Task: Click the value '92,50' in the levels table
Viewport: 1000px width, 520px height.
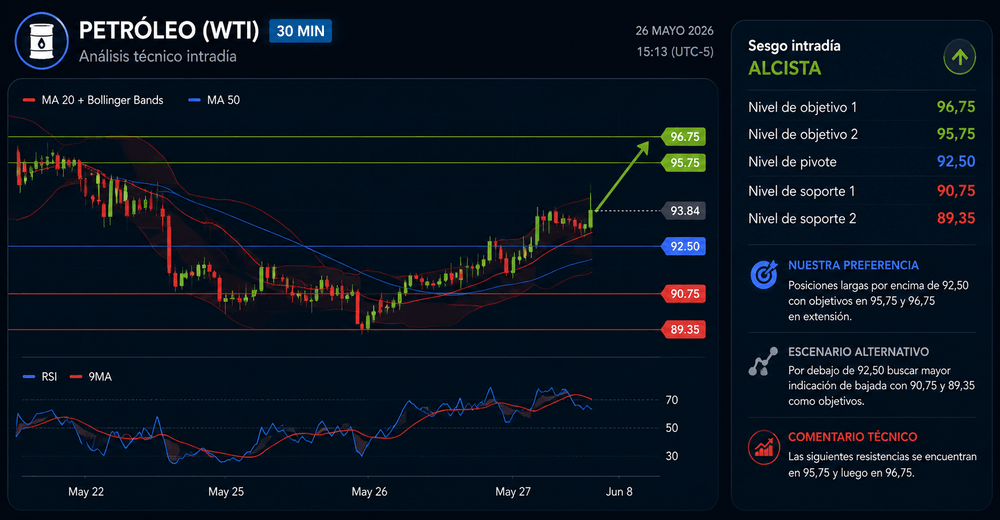Action: pyautogui.click(x=956, y=161)
